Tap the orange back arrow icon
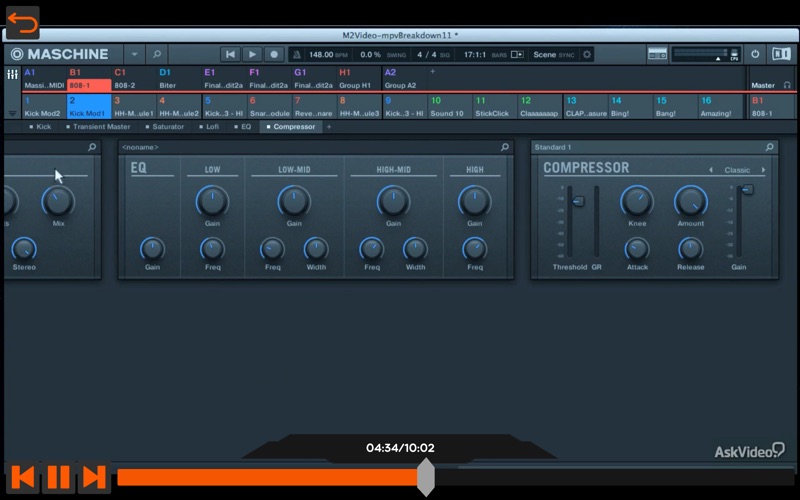This screenshot has width=800, height=500. tap(22, 23)
